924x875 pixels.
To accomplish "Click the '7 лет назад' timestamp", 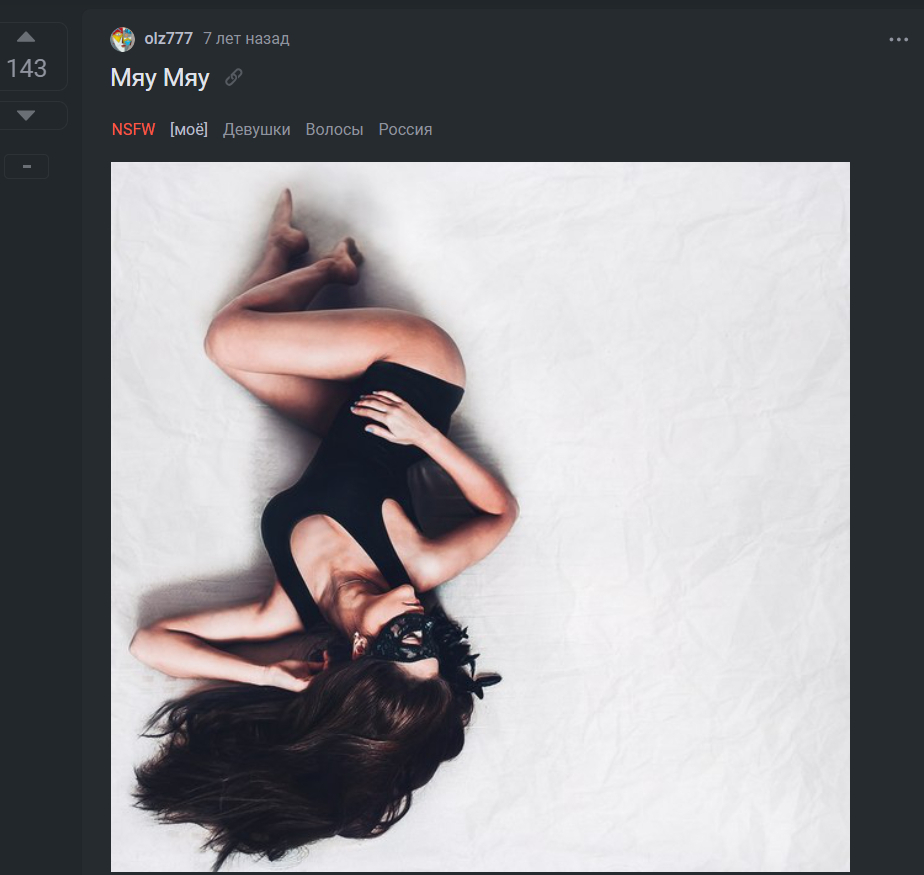I will point(246,39).
